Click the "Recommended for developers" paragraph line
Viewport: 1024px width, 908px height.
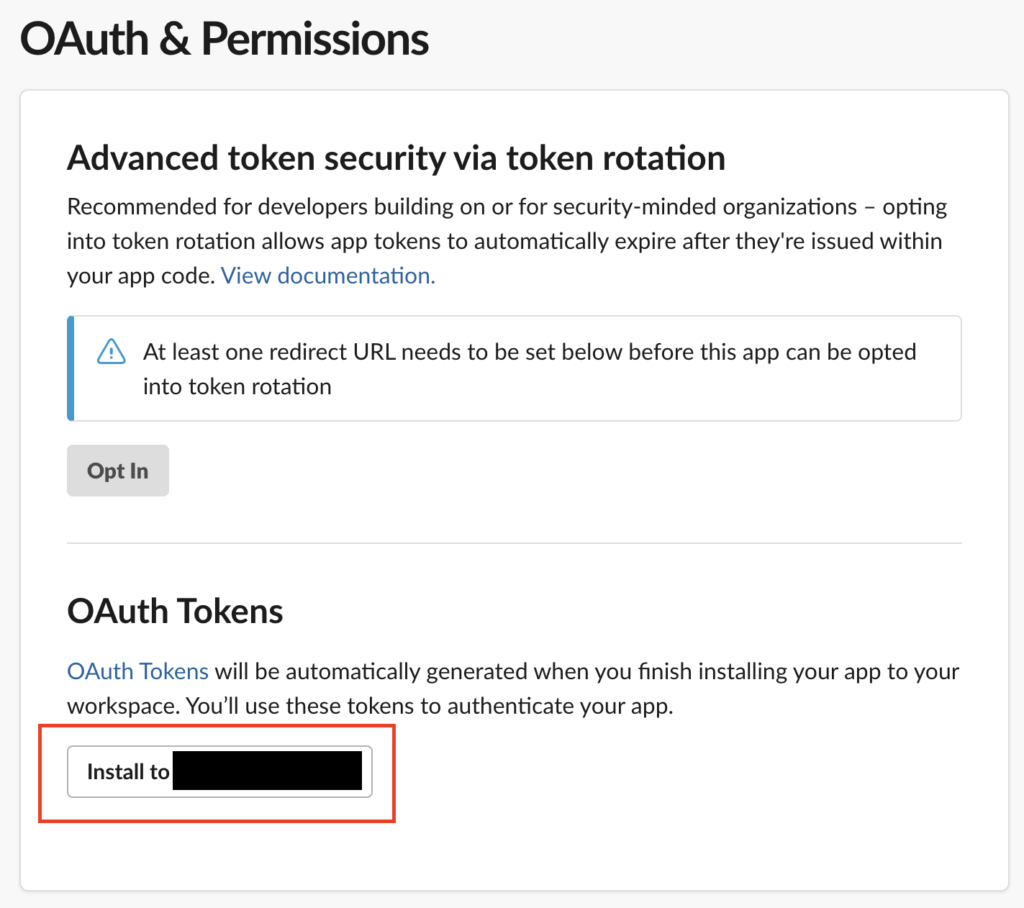pos(507,206)
